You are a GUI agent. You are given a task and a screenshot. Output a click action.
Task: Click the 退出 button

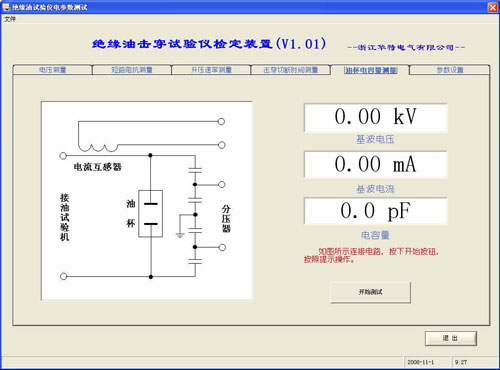click(451, 338)
